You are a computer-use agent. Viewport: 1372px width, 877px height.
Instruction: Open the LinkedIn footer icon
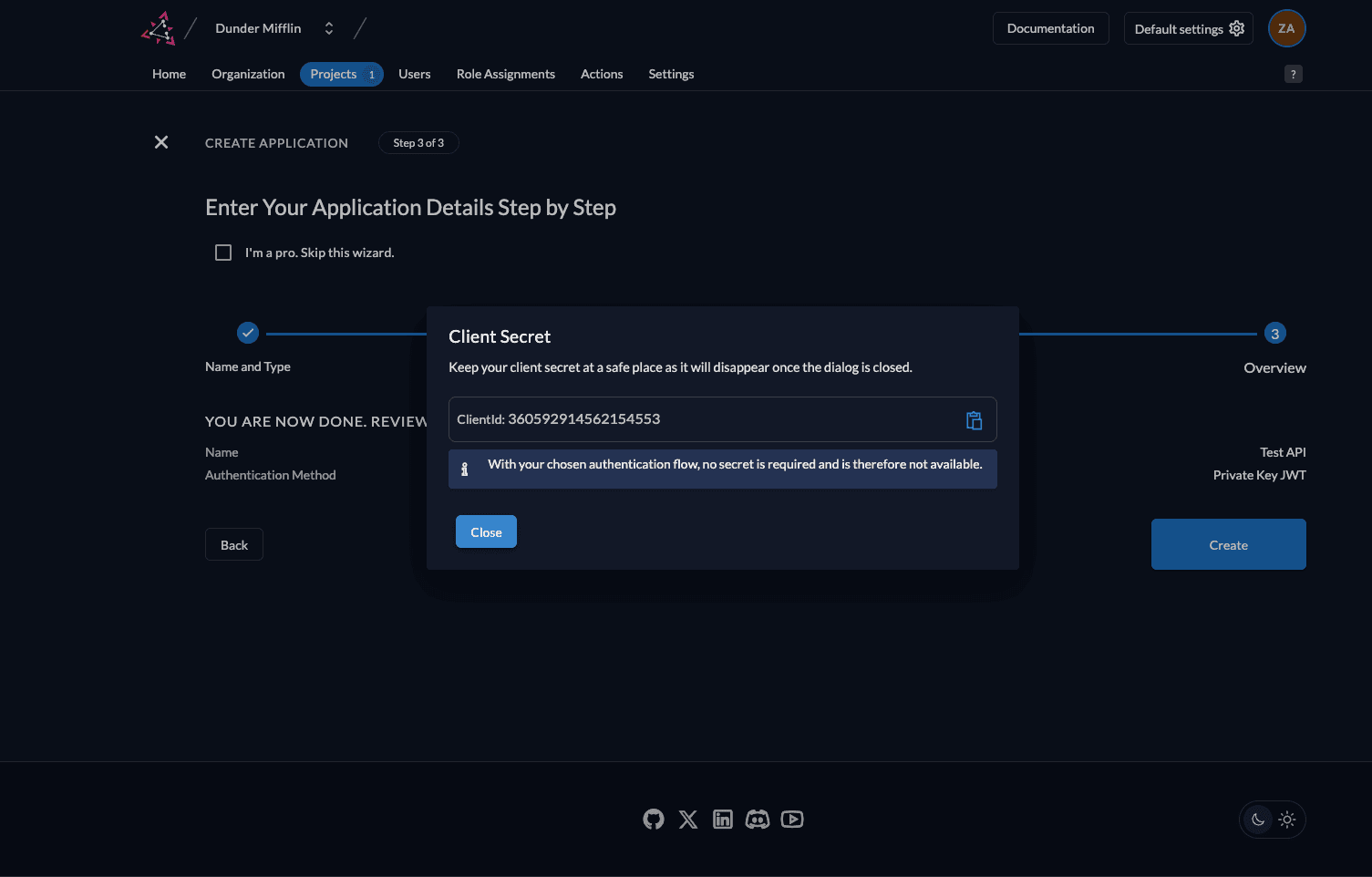pyautogui.click(x=723, y=820)
